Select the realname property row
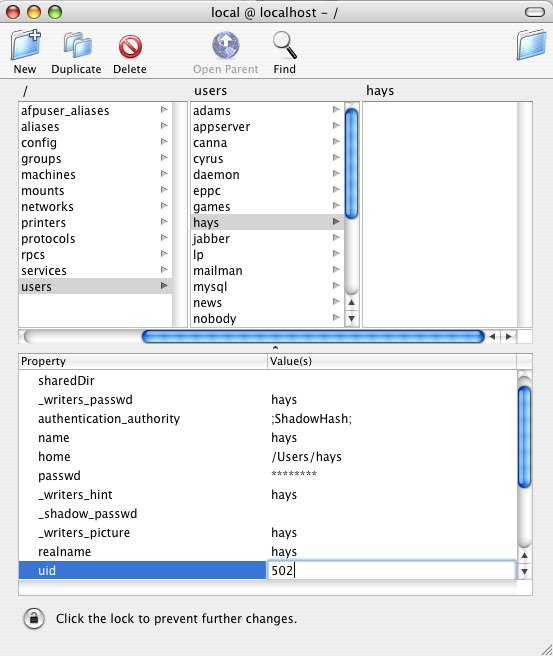553x656 pixels. click(x=268, y=551)
